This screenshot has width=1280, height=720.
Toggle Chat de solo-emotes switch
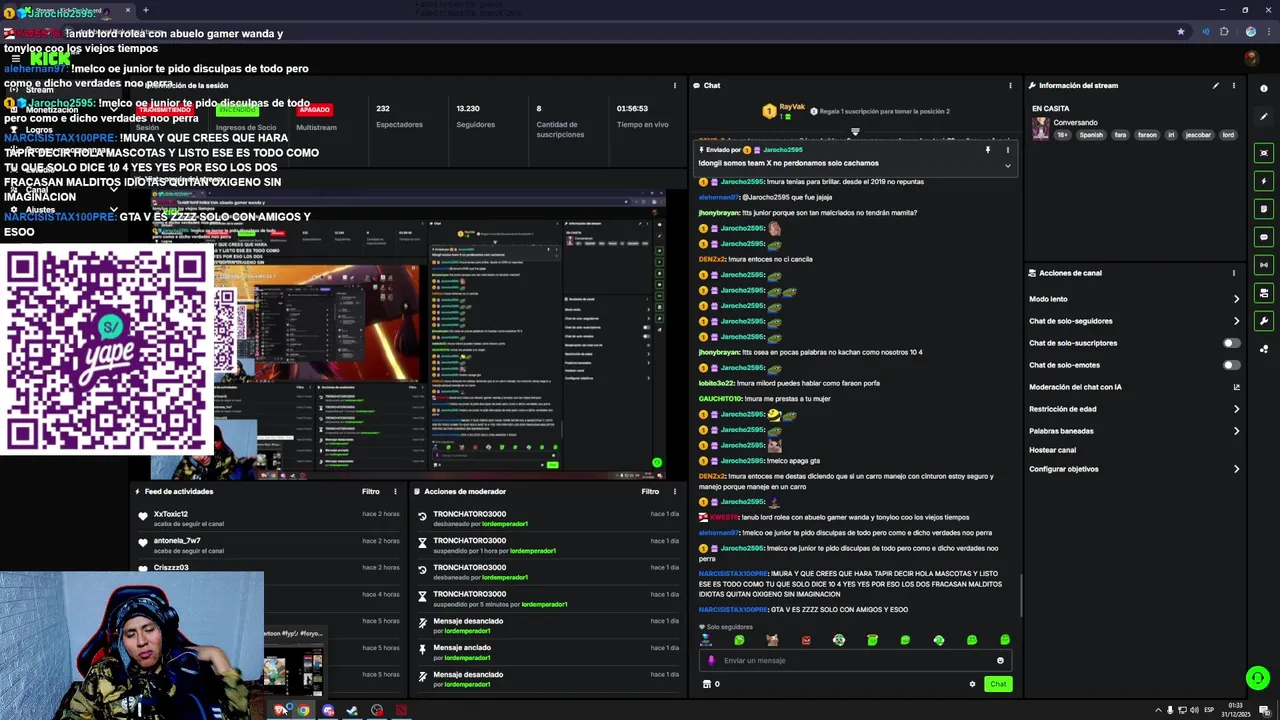click(1232, 365)
